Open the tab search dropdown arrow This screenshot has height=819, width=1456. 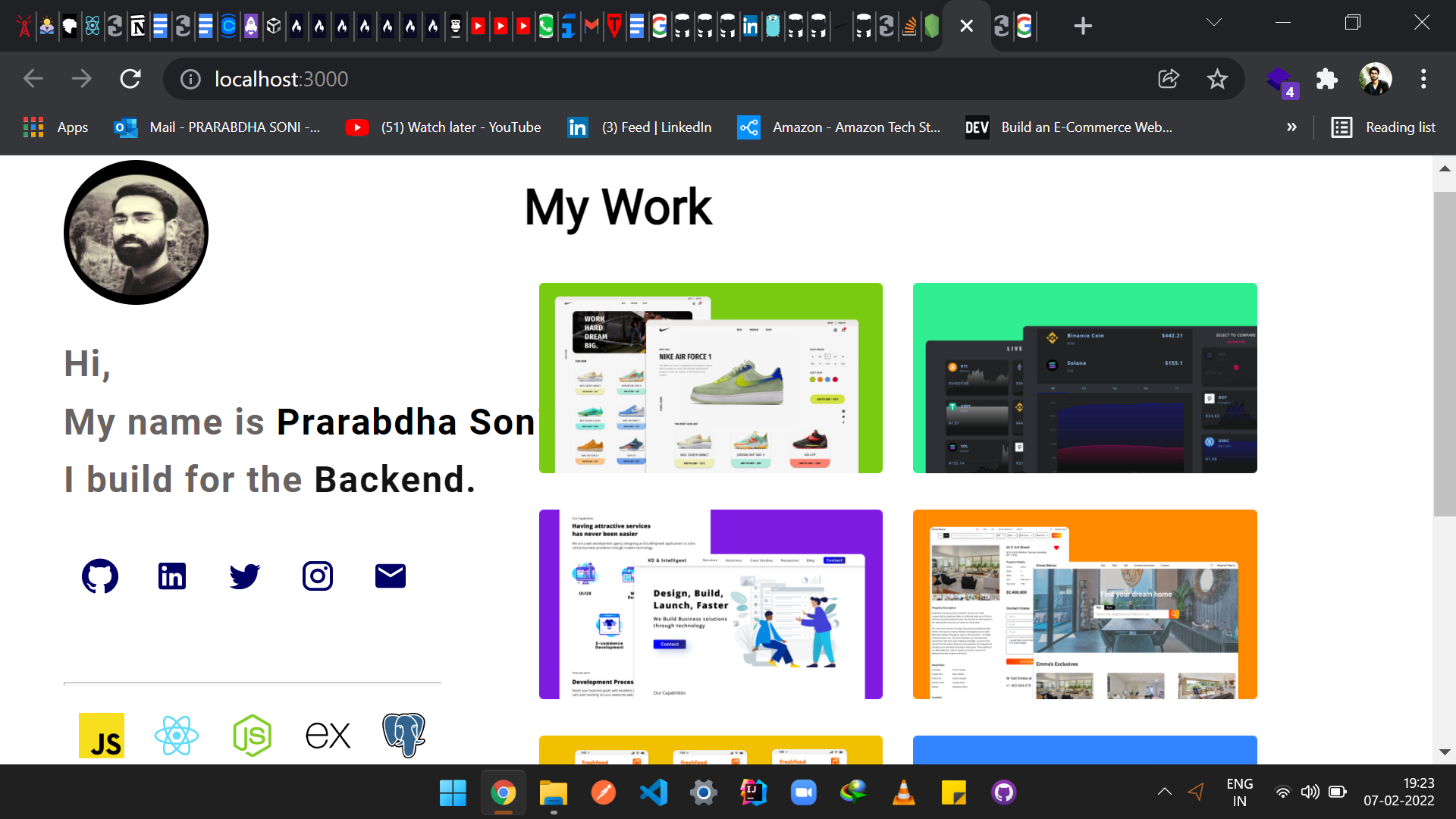pos(1214,23)
